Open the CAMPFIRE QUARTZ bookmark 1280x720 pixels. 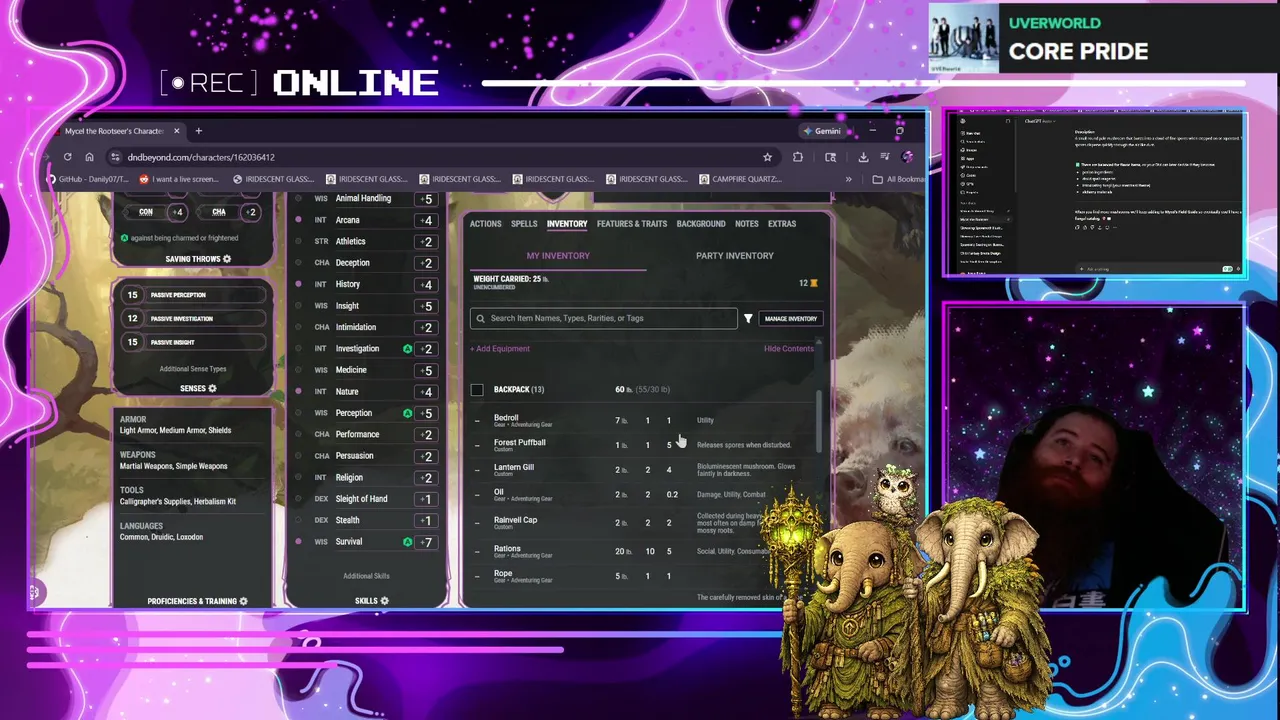(740, 179)
